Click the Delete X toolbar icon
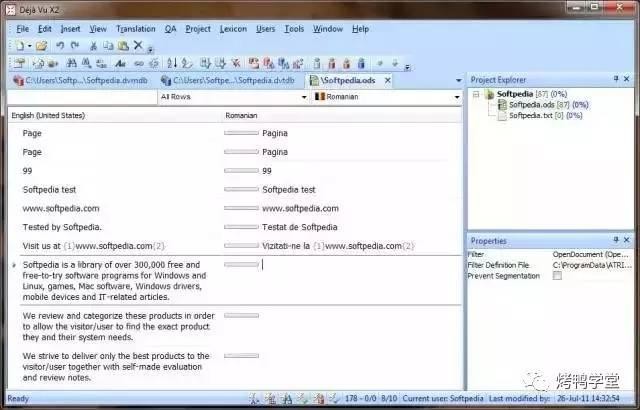 tap(138, 46)
